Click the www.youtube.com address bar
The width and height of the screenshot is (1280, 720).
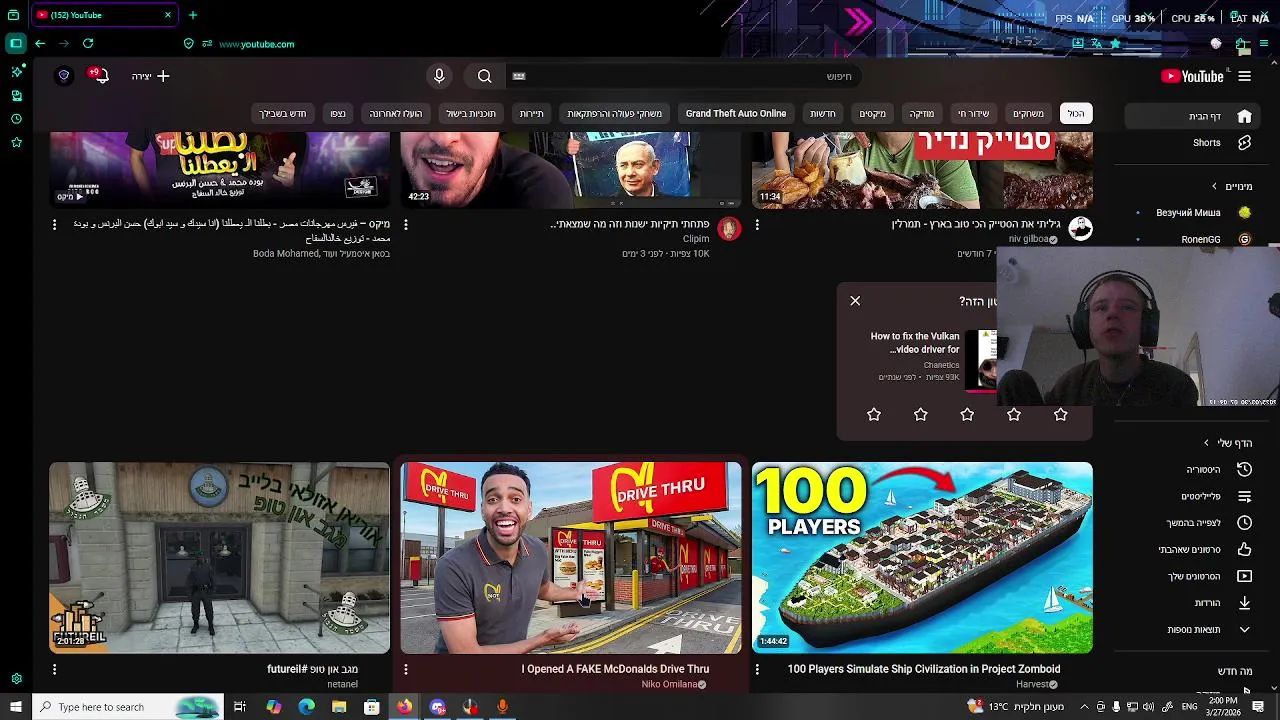pyautogui.click(x=256, y=44)
